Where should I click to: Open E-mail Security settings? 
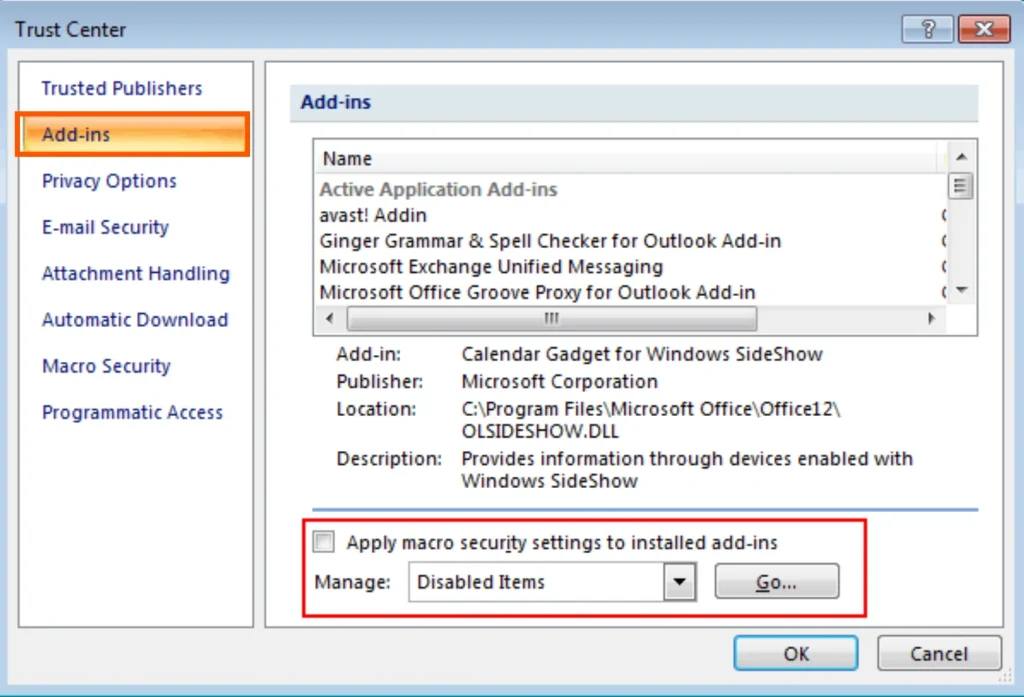tap(104, 227)
